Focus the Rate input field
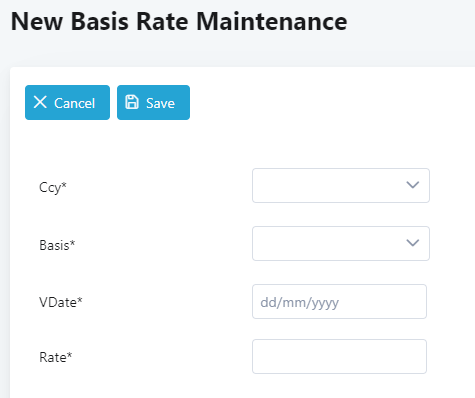Viewport: 475px width, 398px height. (339, 356)
